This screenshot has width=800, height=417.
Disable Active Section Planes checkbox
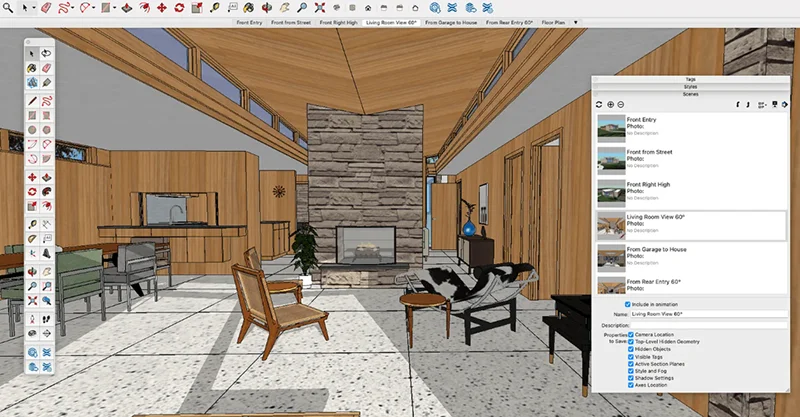coord(631,364)
